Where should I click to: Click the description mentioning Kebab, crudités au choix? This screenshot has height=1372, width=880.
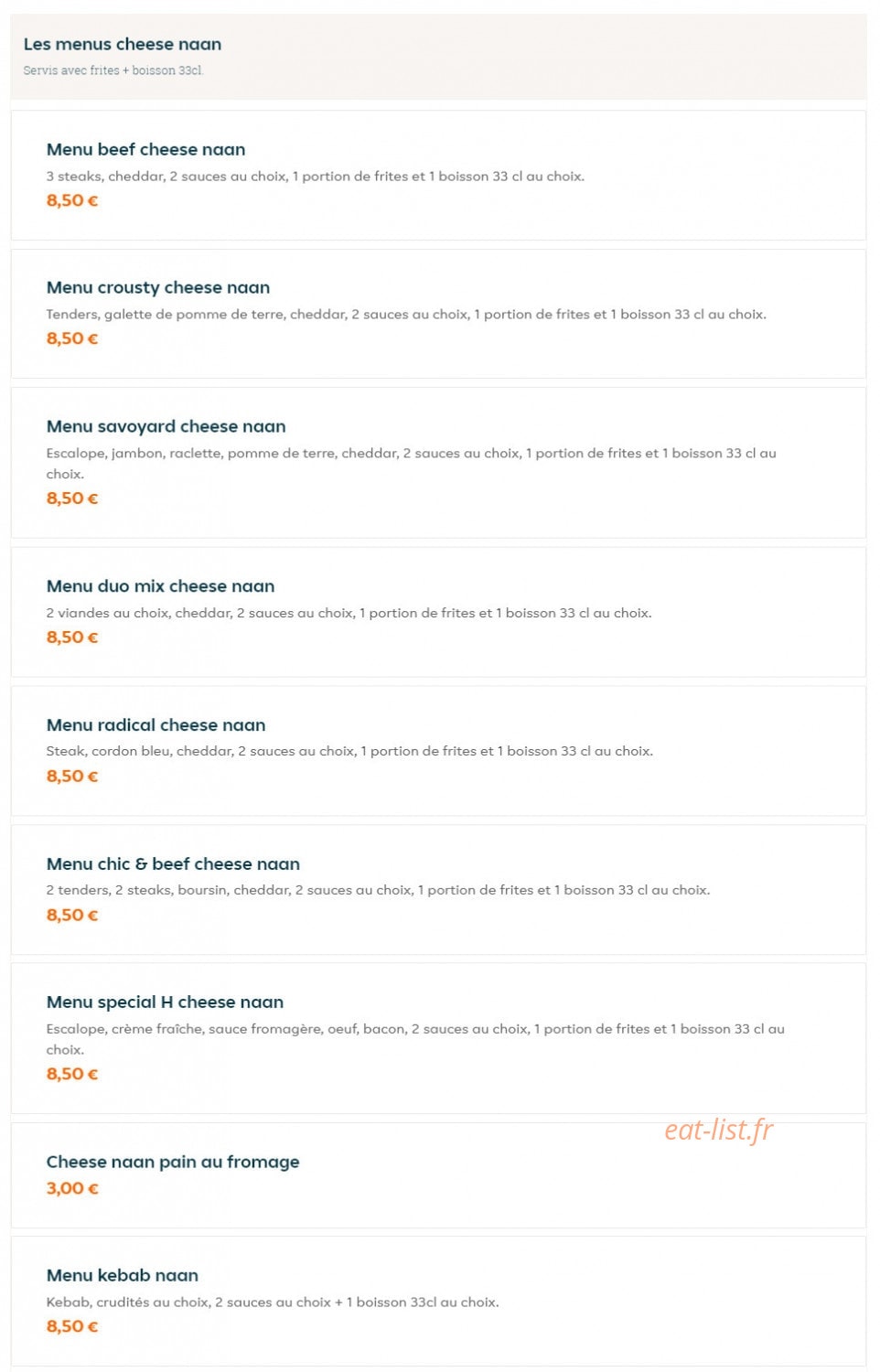click(273, 1302)
